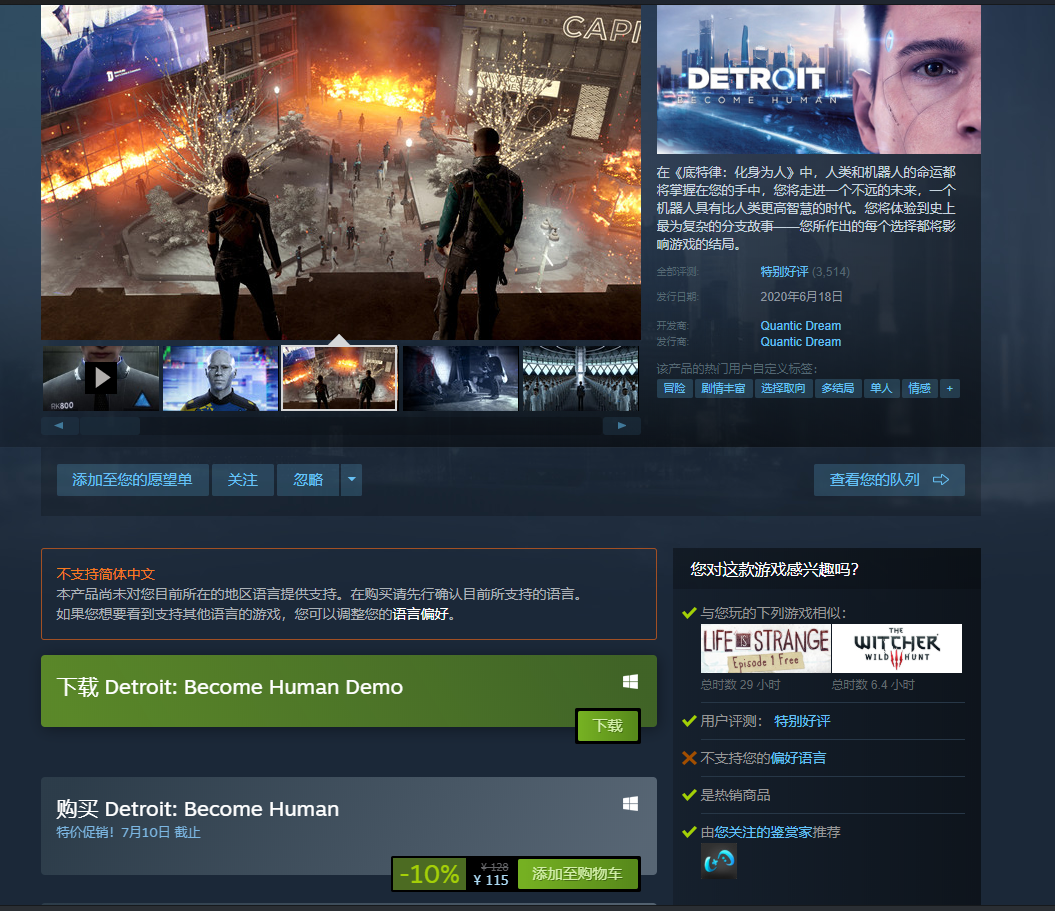Open the 您关注的鉴赏家 link
This screenshot has height=911, width=1055.
click(763, 832)
